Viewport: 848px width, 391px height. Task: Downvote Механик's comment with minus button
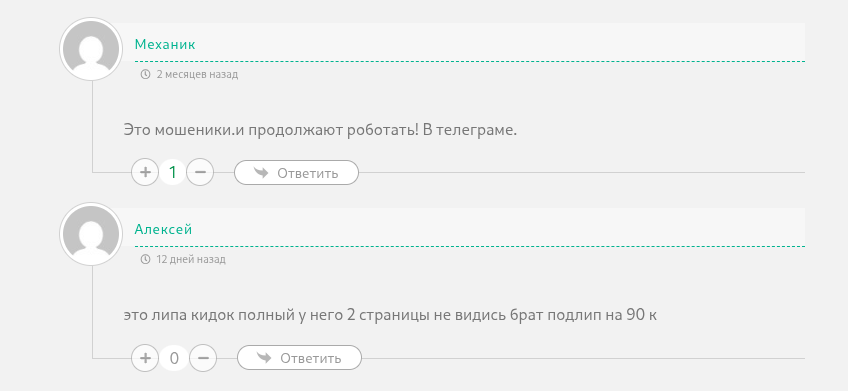(200, 173)
